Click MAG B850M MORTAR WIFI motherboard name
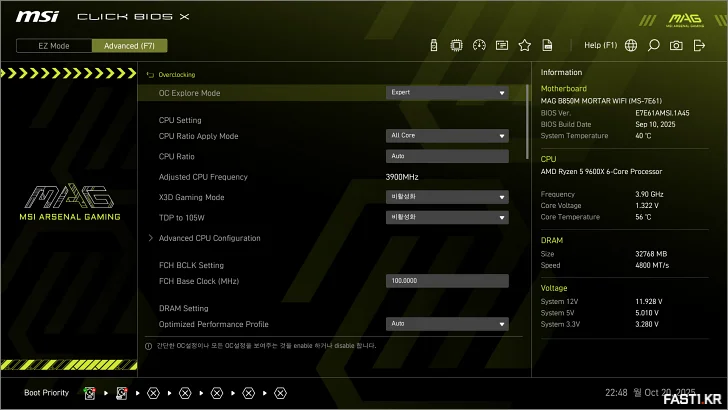Viewport: 728px width, 410px height. coord(601,101)
